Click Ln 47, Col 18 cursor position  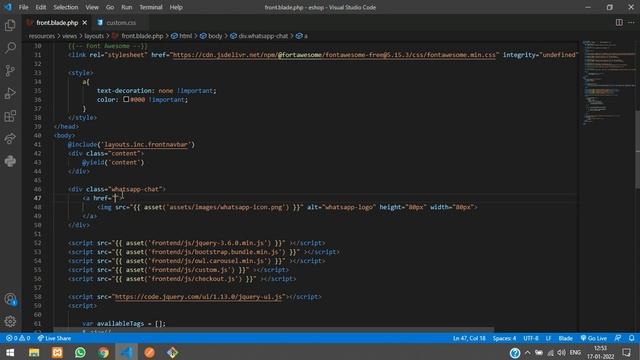(x=469, y=338)
